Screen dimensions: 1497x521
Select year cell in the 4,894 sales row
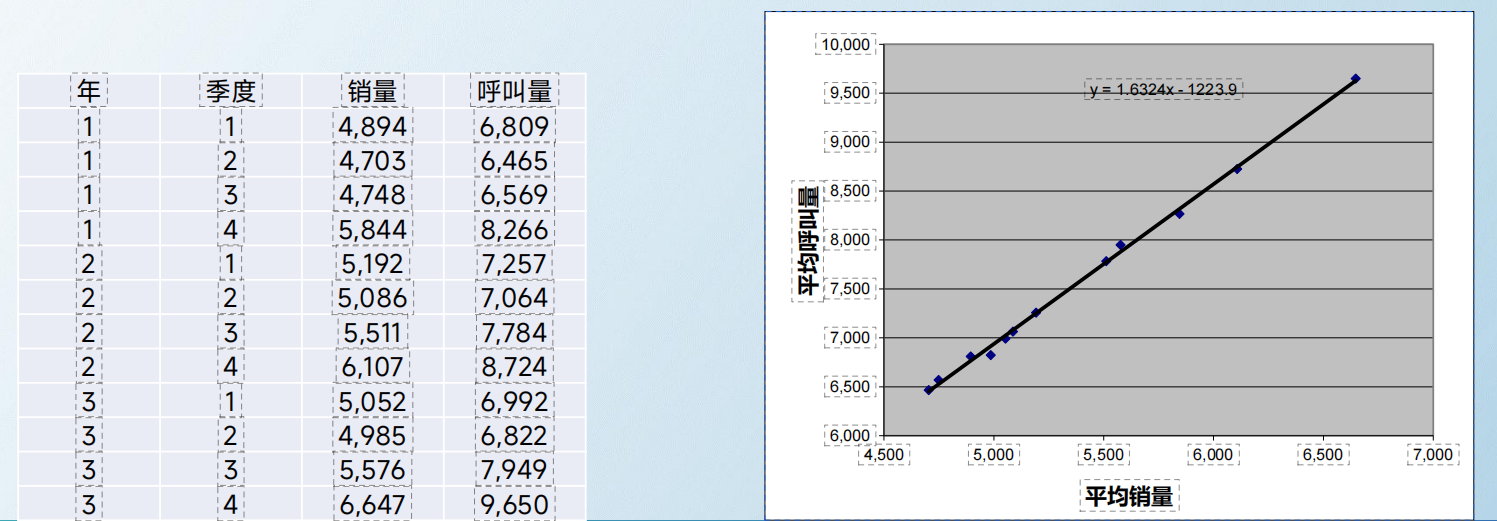89,127
